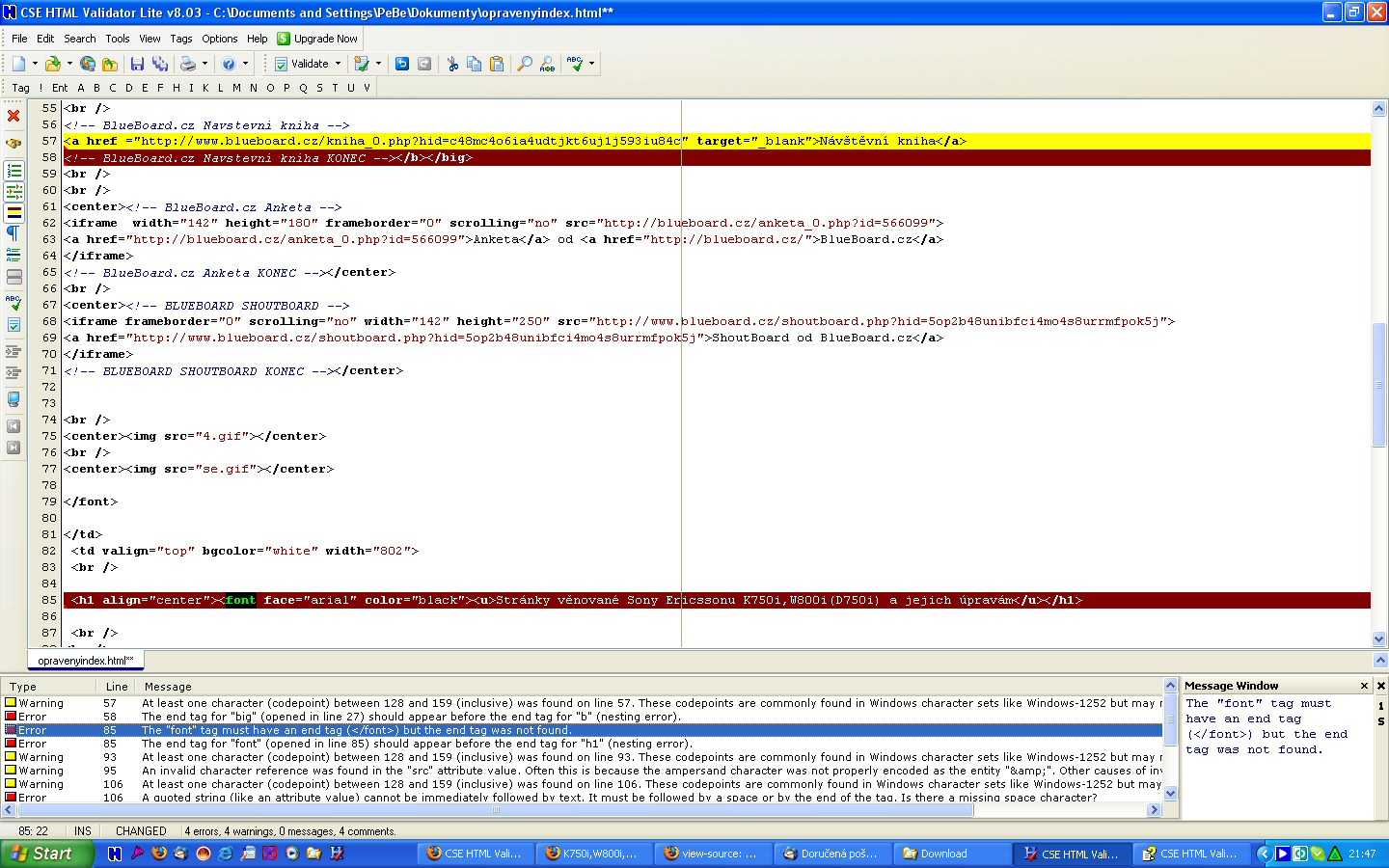Viewport: 1389px width, 868px height.
Task: Toggle current line highlight stripe icon
Action: [14, 212]
